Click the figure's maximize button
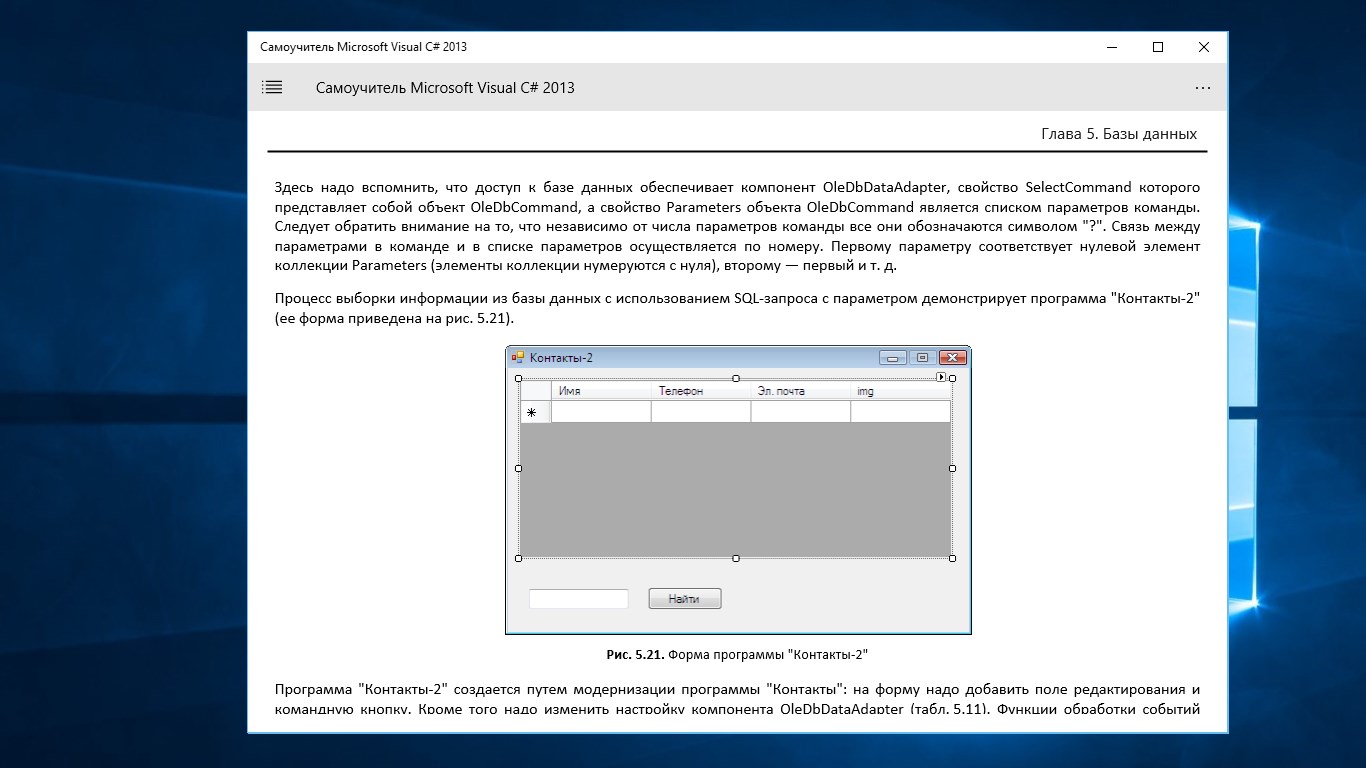The height and width of the screenshot is (768, 1366). [922, 357]
